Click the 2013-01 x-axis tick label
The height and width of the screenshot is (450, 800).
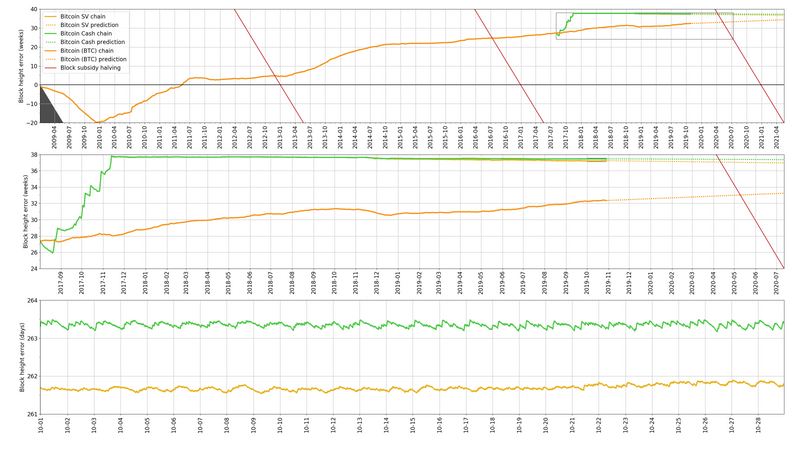[x=280, y=138]
